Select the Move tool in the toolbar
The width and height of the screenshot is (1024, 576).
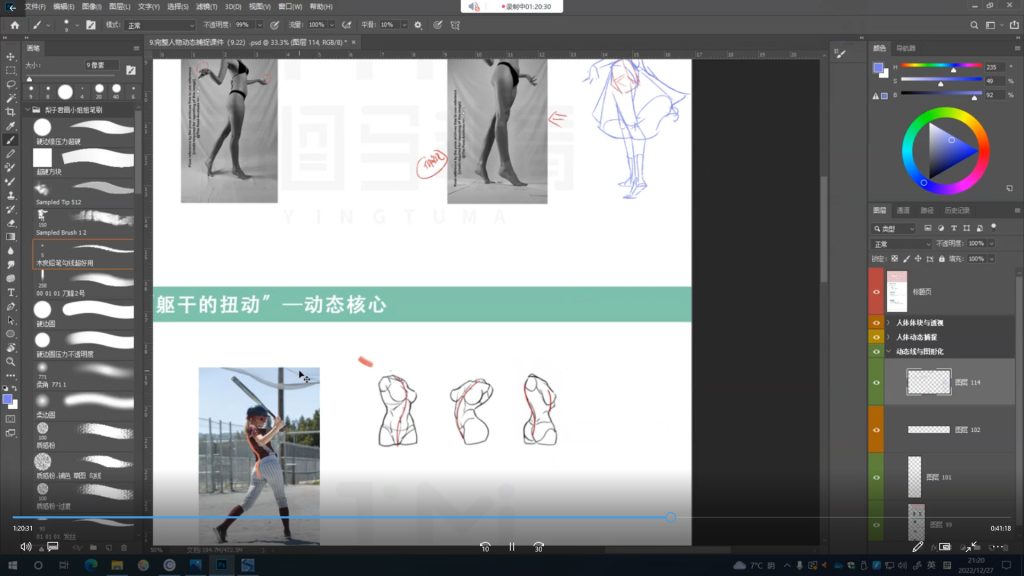click(11, 57)
